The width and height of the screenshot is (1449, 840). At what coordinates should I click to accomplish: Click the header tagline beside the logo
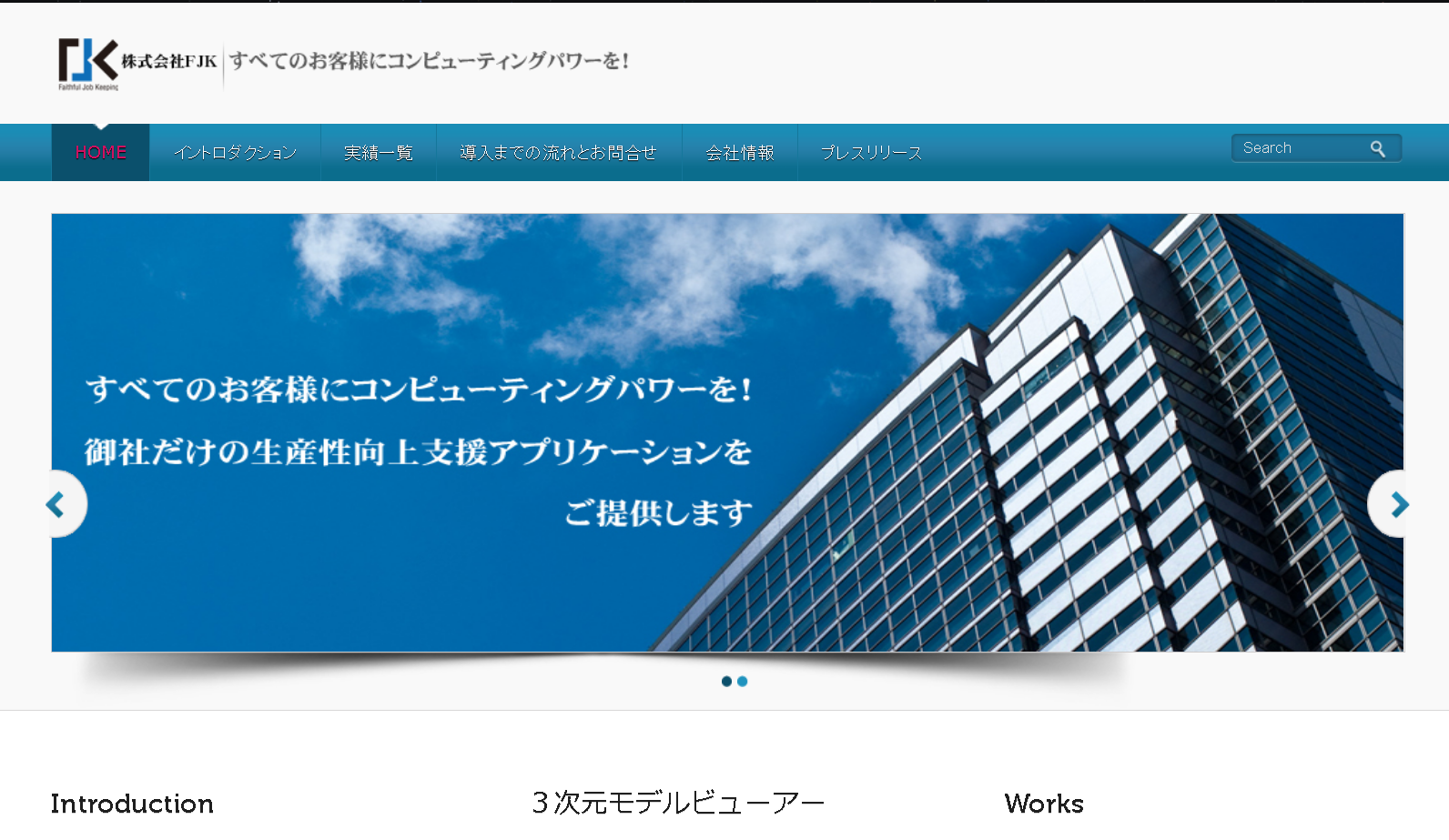[429, 61]
